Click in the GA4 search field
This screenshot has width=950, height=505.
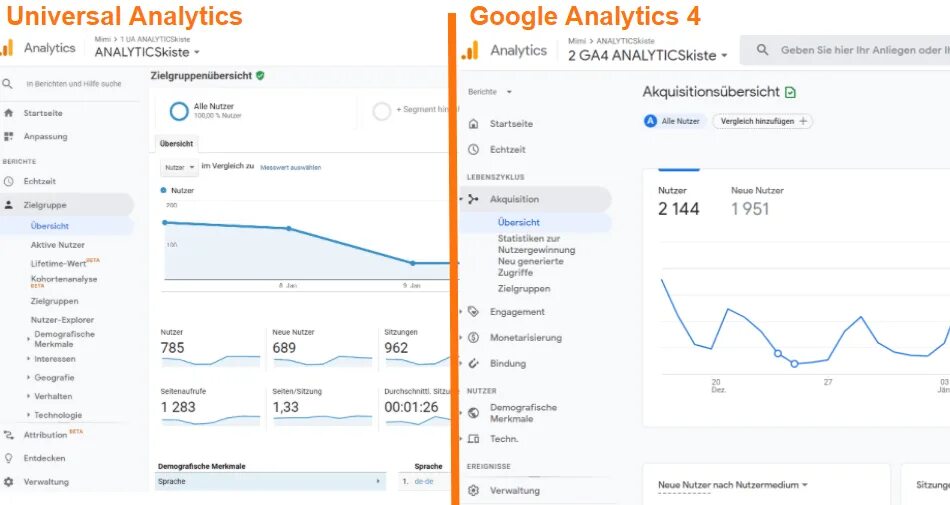pos(845,50)
